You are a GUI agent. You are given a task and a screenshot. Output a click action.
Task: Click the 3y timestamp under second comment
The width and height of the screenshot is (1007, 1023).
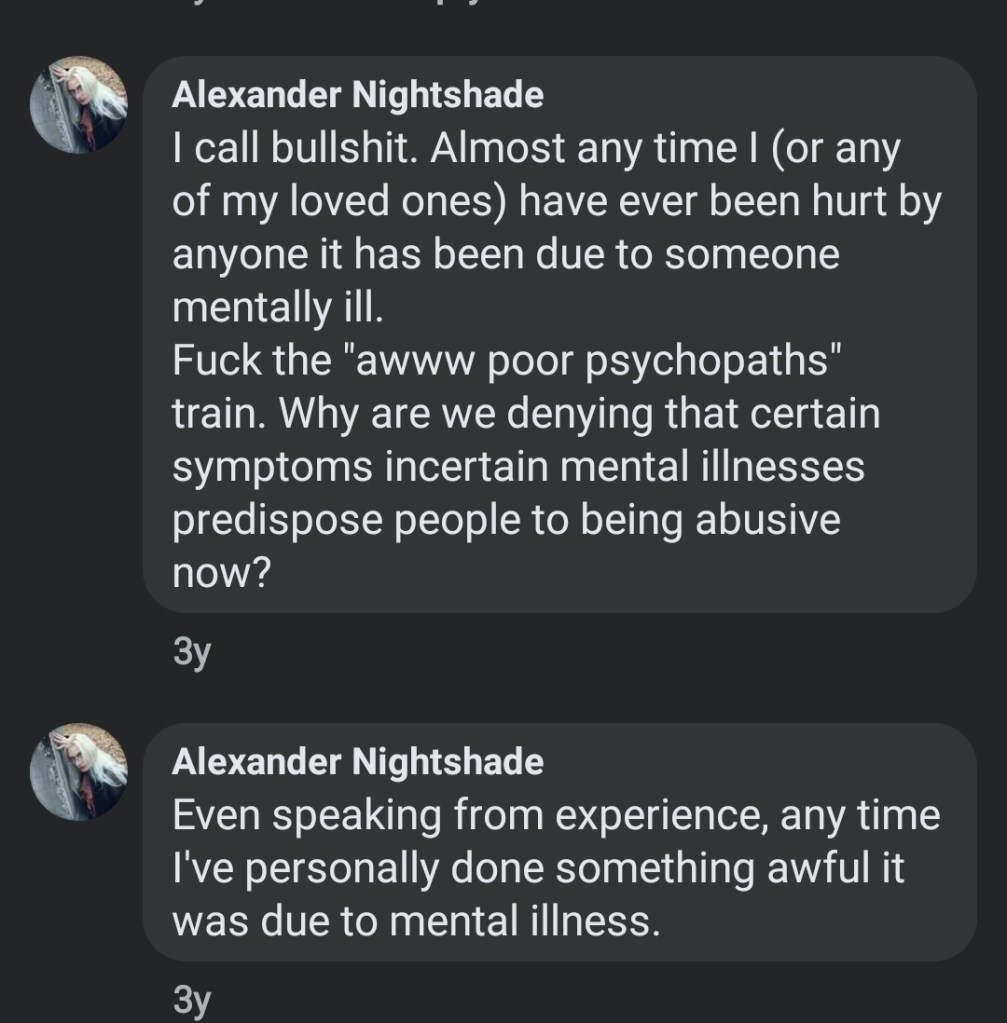(192, 999)
